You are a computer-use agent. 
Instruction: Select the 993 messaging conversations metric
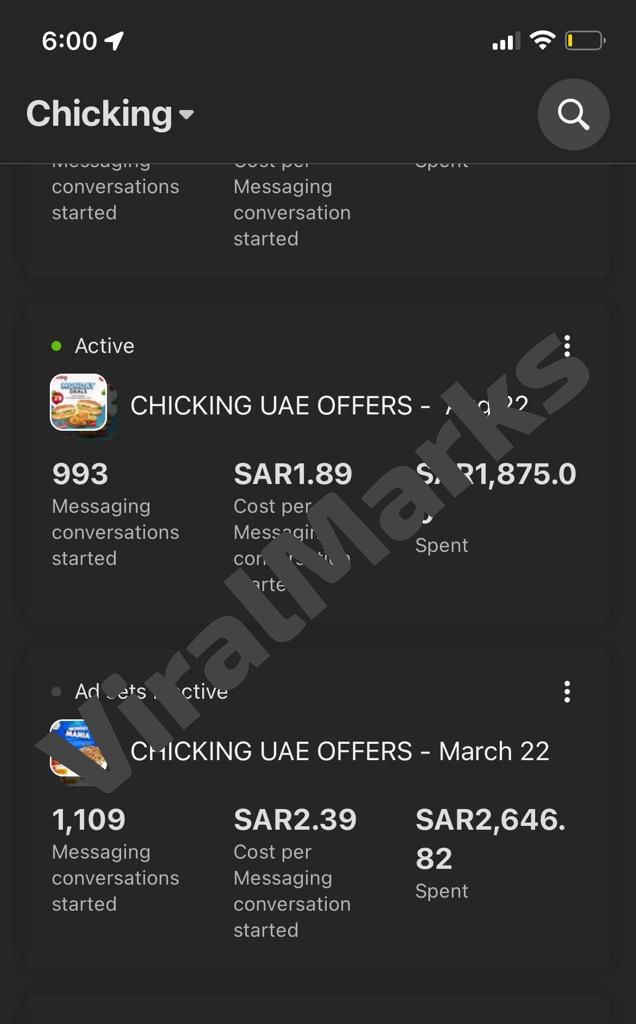(x=80, y=474)
